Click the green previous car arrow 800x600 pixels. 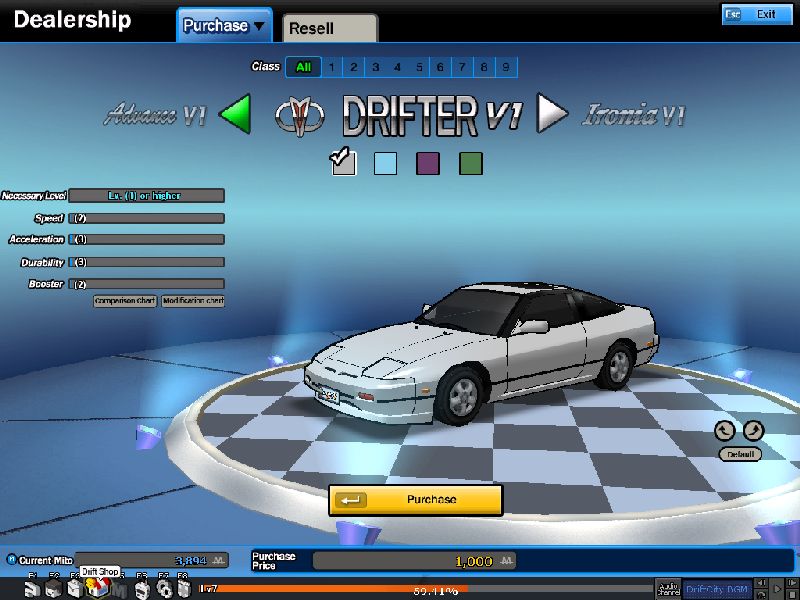tap(234, 114)
